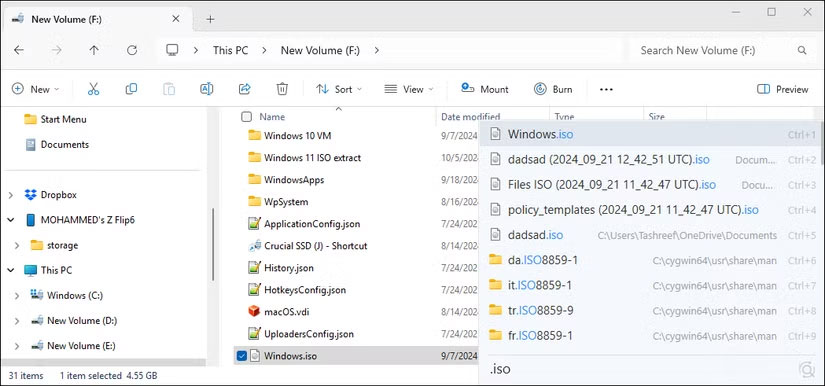Open the New dropdown menu

[35, 89]
